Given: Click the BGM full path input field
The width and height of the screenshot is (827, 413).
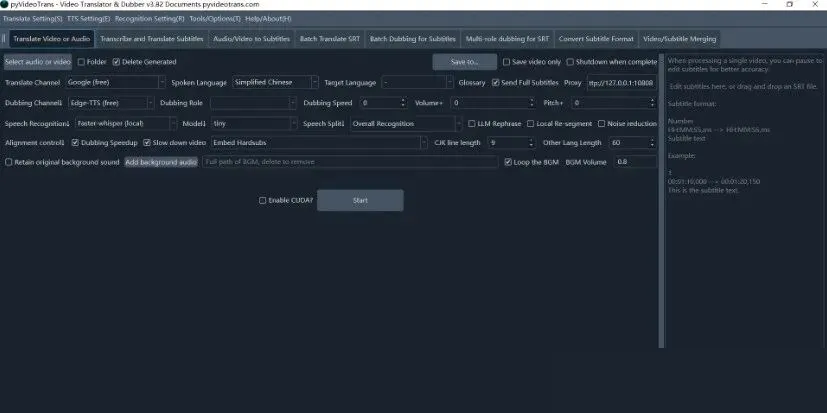Looking at the screenshot, I should click(350, 162).
